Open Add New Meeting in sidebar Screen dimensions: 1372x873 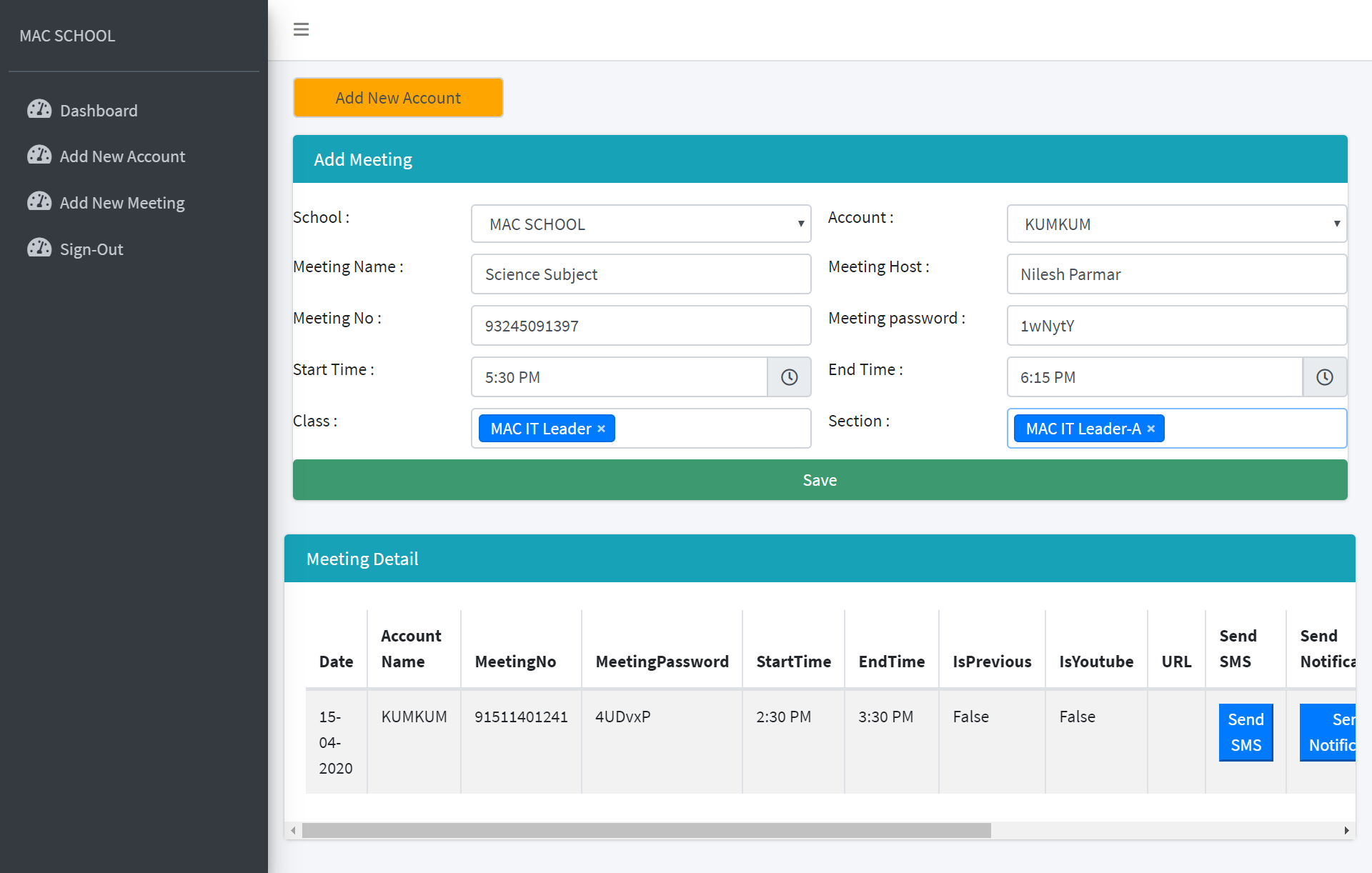(x=121, y=203)
